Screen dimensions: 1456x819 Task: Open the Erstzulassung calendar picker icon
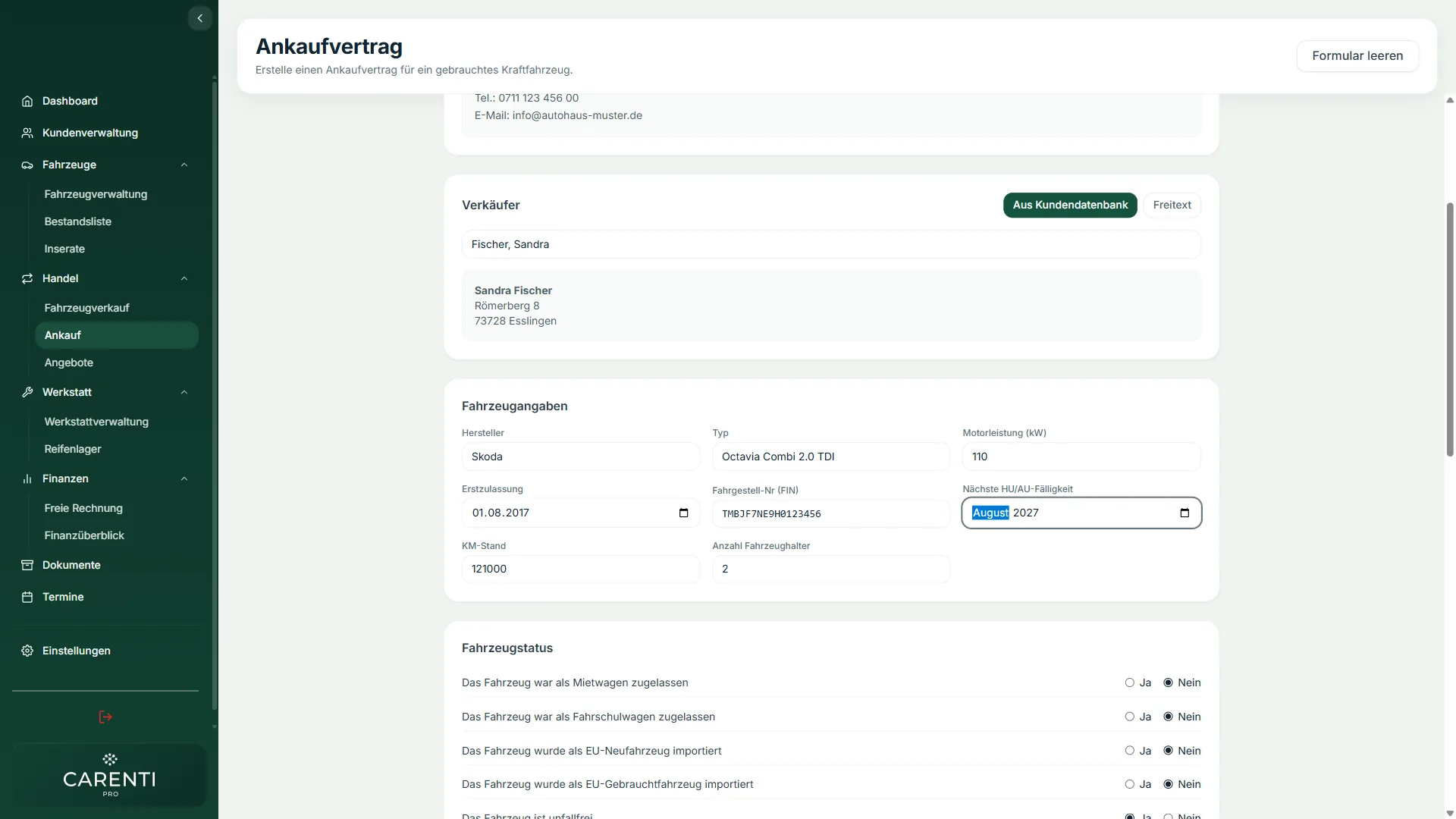point(683,513)
